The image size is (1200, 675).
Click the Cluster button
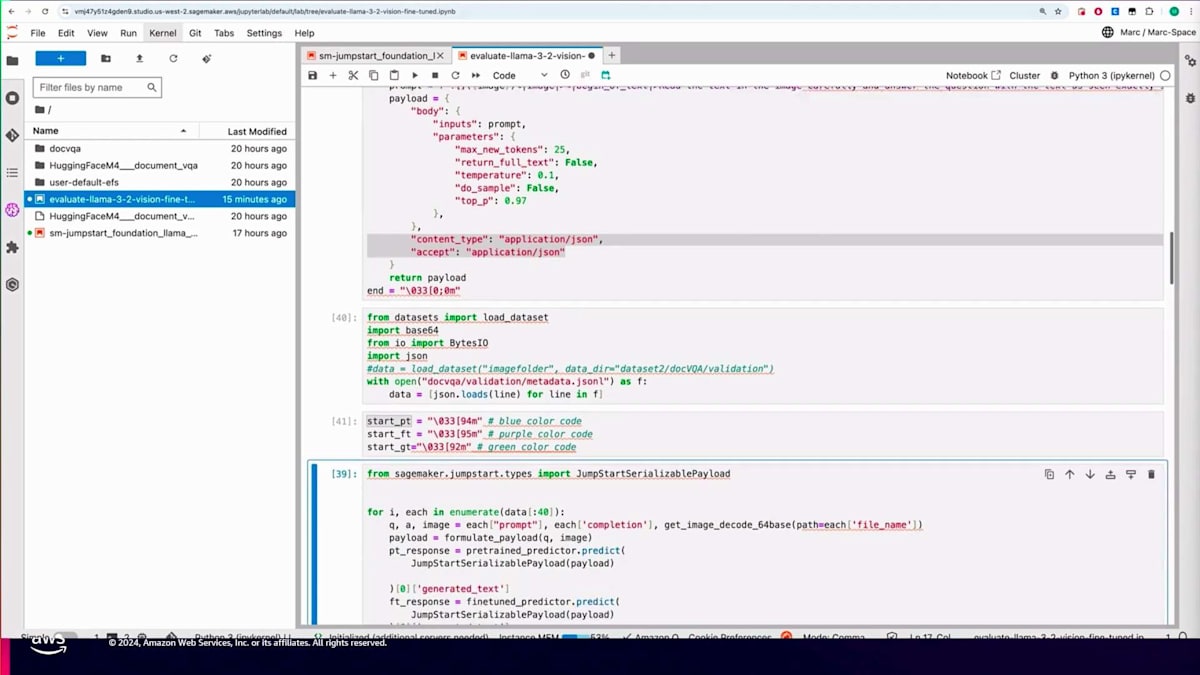point(1025,75)
